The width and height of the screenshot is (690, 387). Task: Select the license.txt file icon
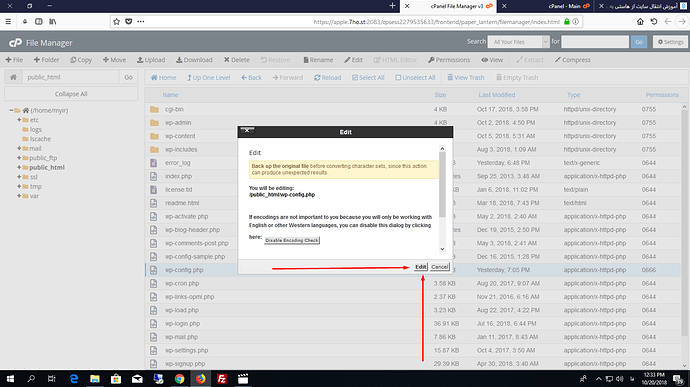click(x=154, y=190)
